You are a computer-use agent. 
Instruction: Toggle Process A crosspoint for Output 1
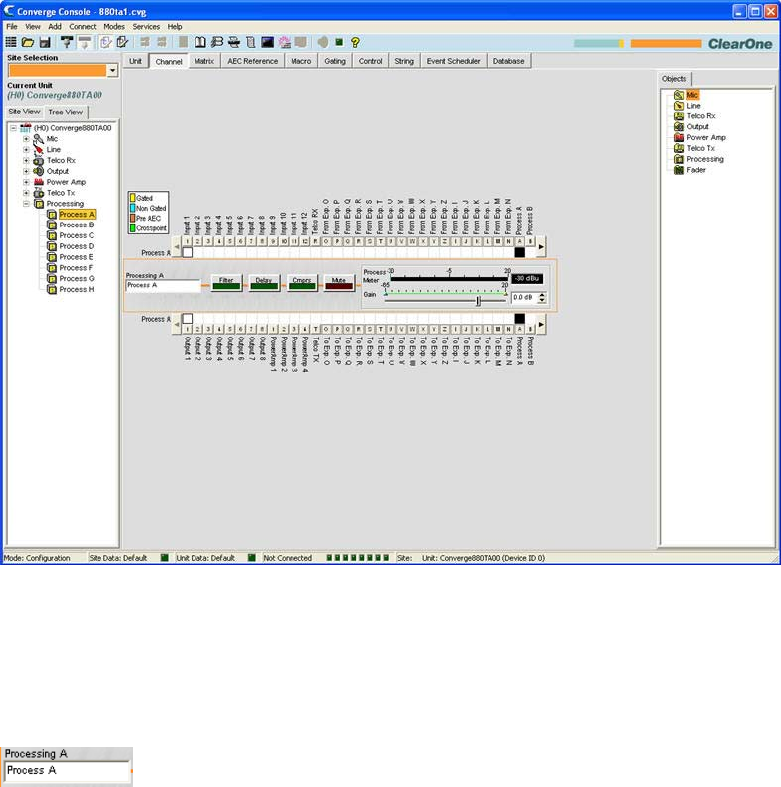[188, 319]
